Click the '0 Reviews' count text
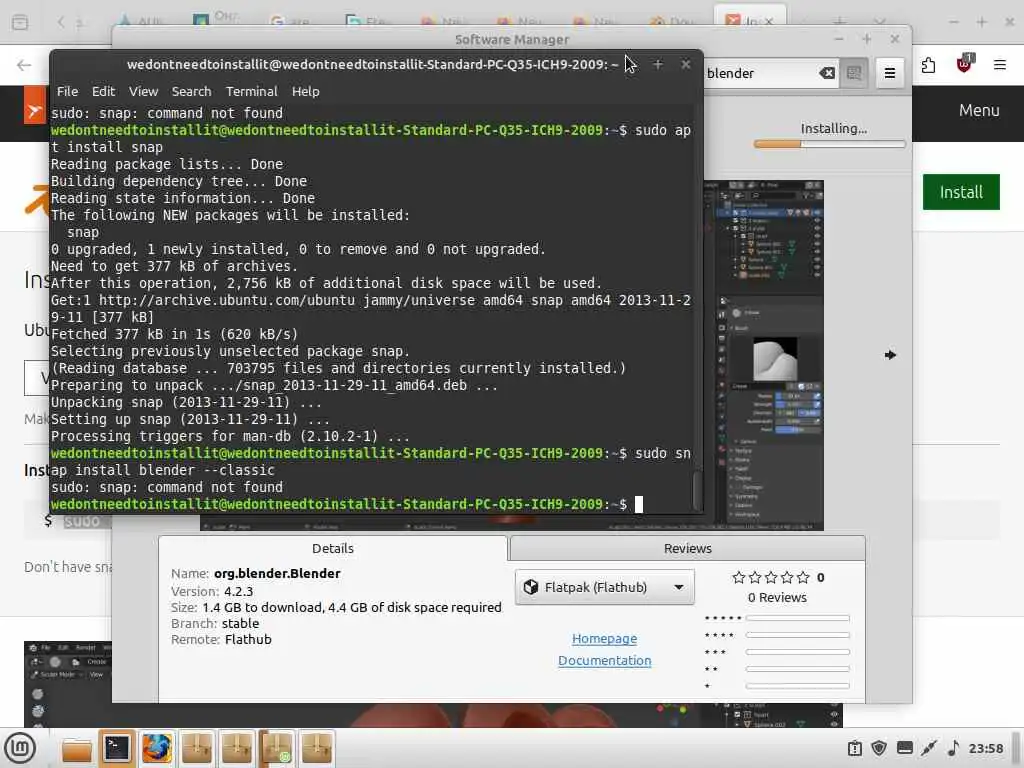Viewport: 1024px width, 768px height. pyautogui.click(x=776, y=598)
